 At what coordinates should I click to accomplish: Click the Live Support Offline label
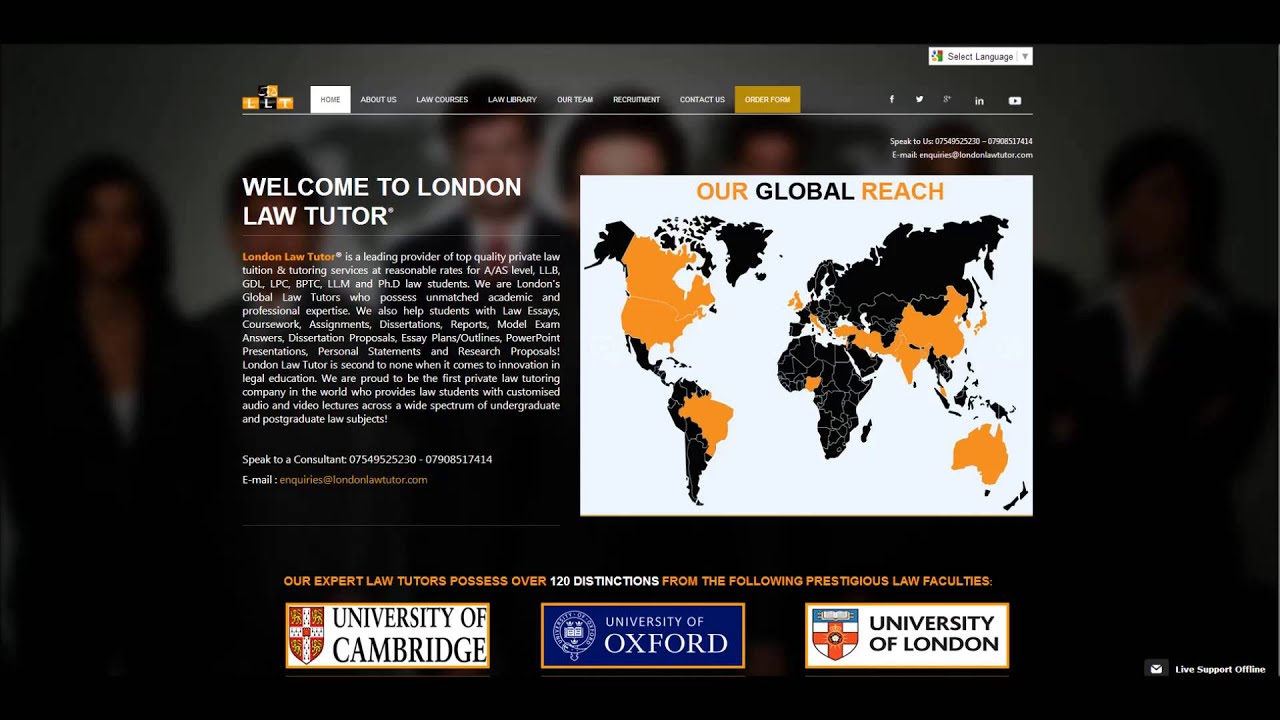pyautogui.click(x=1220, y=669)
